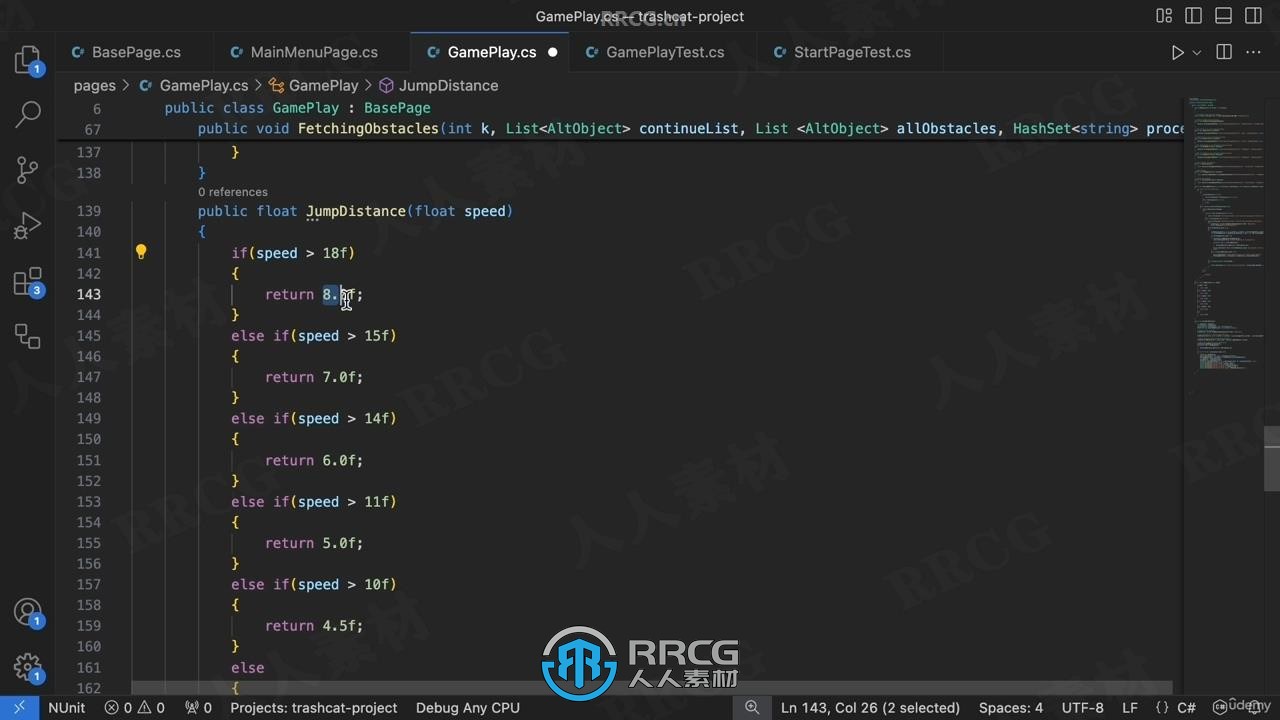Click the lightbulb code action on line 141

141,252
